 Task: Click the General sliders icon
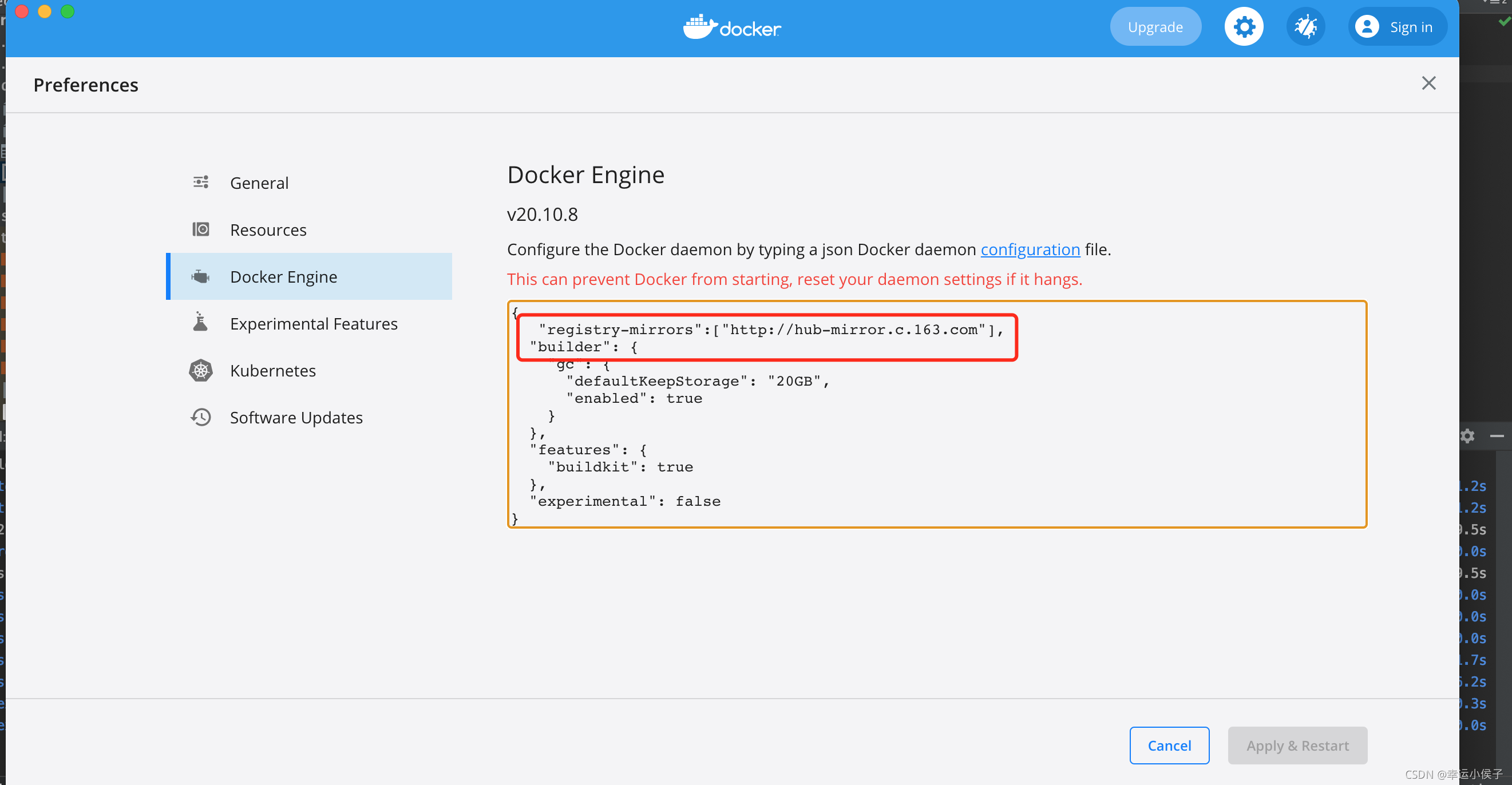point(201,183)
